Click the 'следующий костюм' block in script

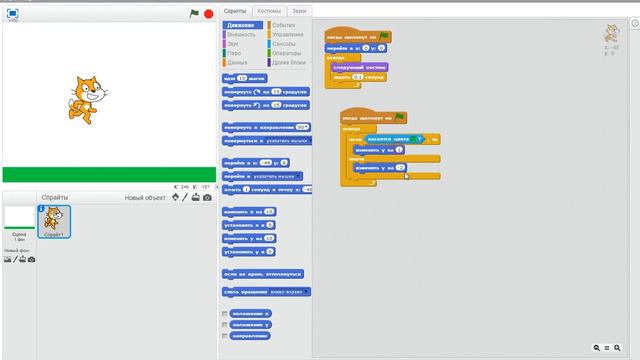(x=360, y=67)
